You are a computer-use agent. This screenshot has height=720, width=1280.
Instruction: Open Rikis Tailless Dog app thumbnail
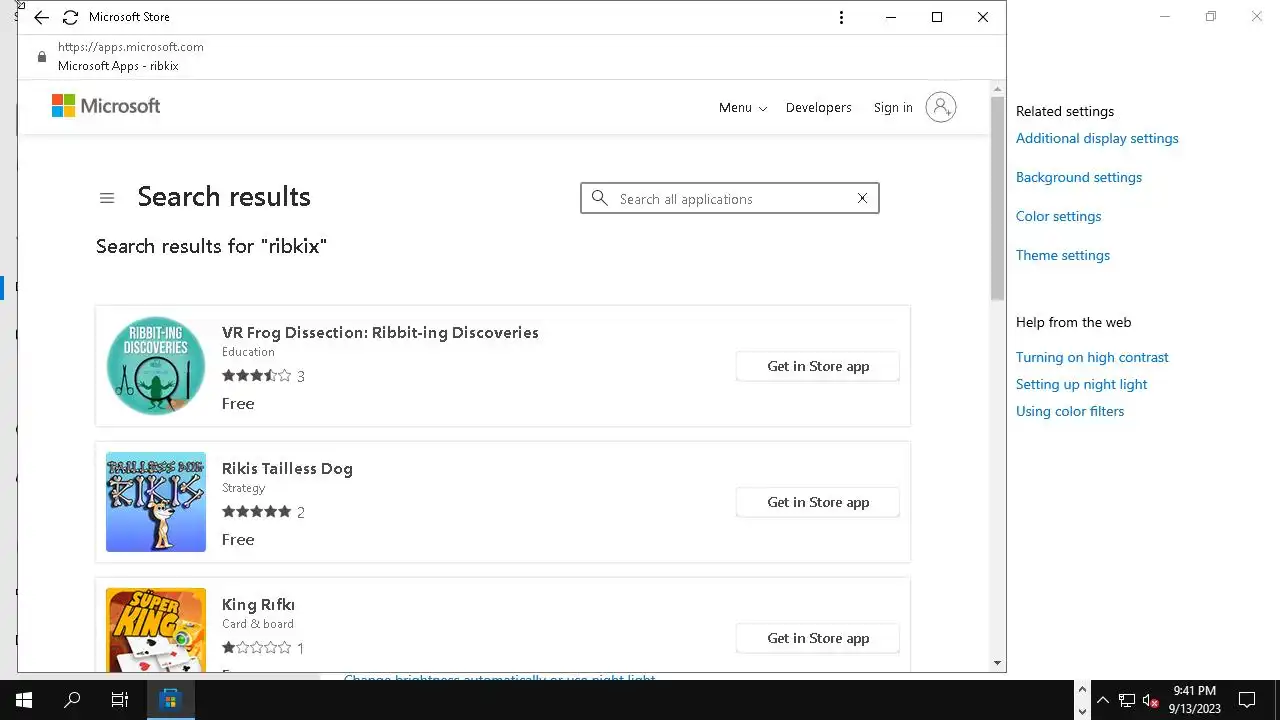pyautogui.click(x=156, y=502)
